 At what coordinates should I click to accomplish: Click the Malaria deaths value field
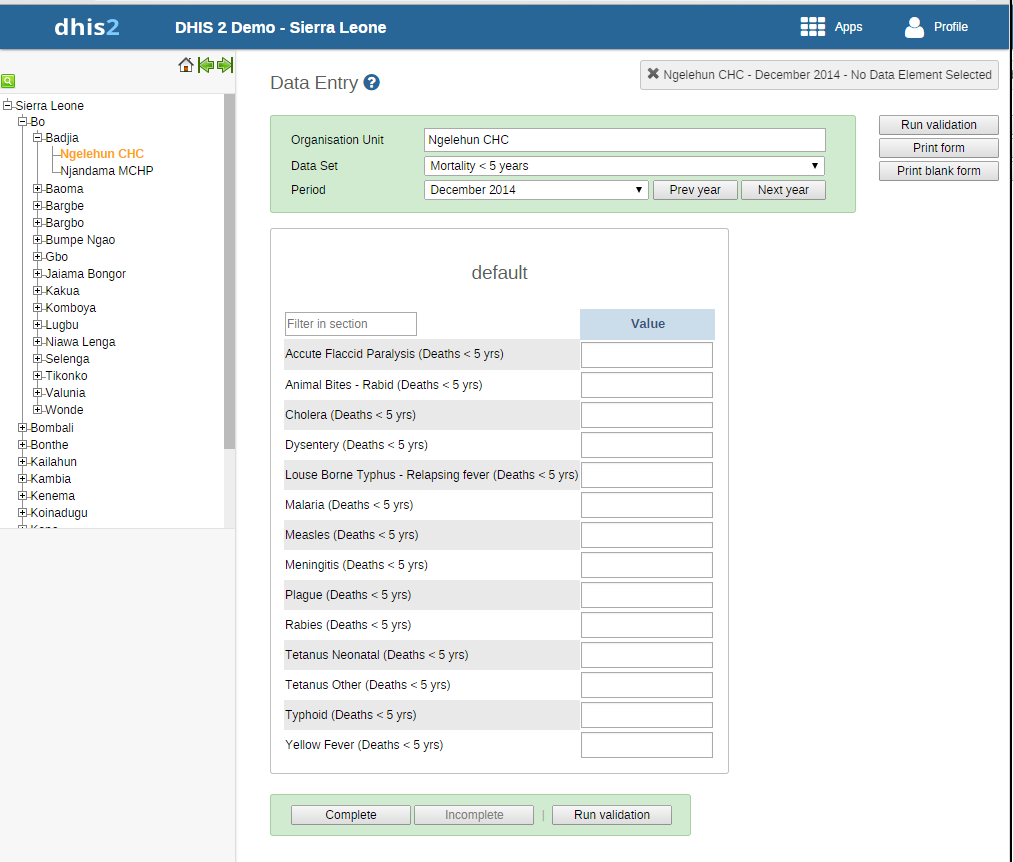click(x=647, y=505)
